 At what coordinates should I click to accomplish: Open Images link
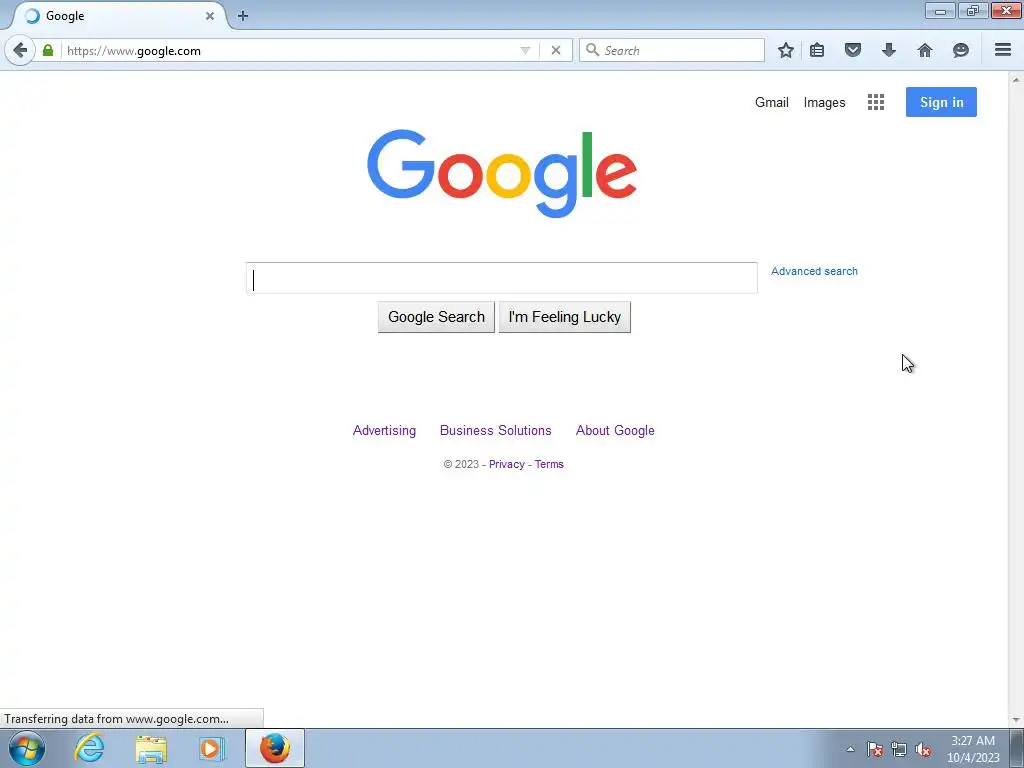click(x=824, y=103)
